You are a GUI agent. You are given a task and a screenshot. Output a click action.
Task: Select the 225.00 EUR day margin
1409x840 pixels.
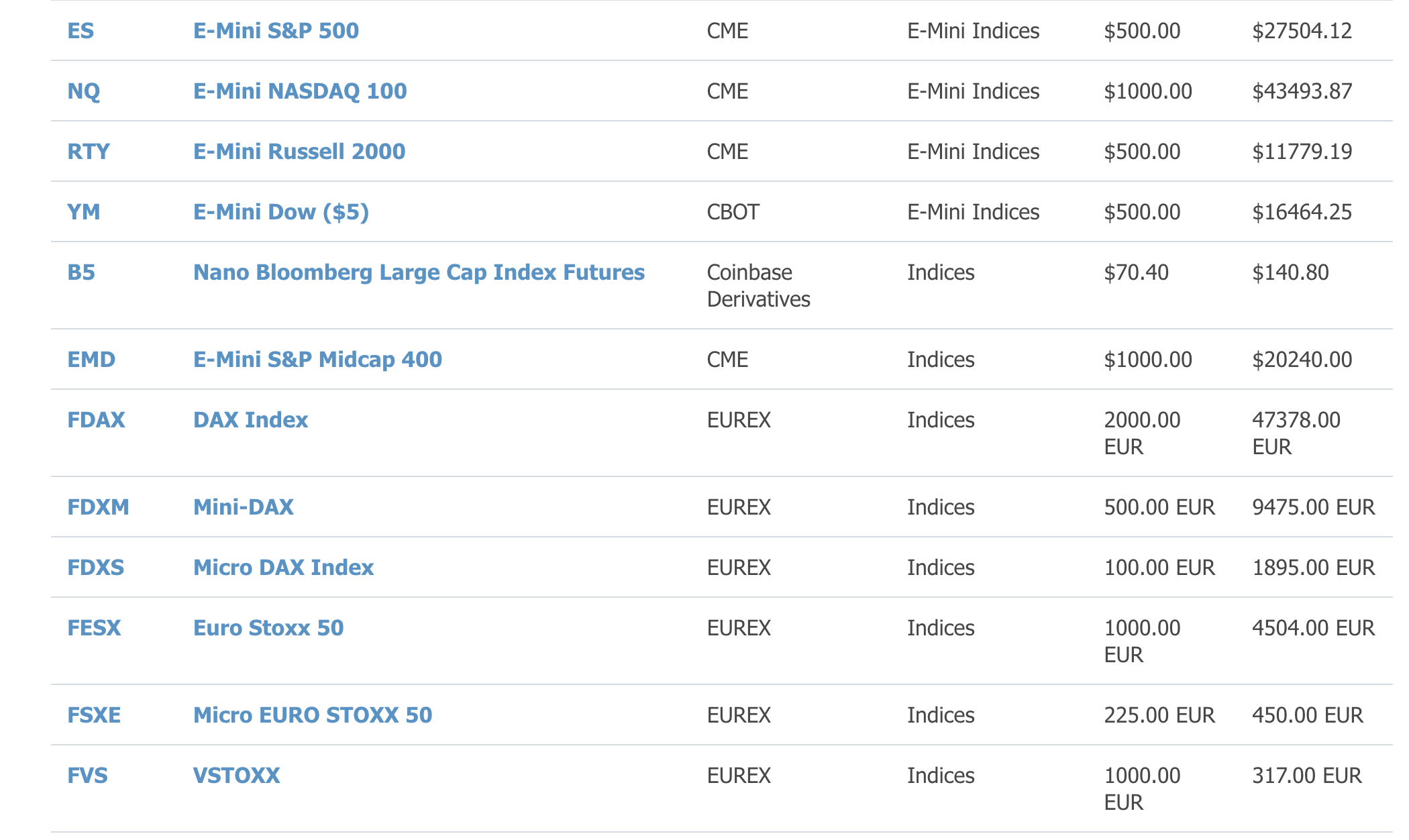click(1159, 715)
